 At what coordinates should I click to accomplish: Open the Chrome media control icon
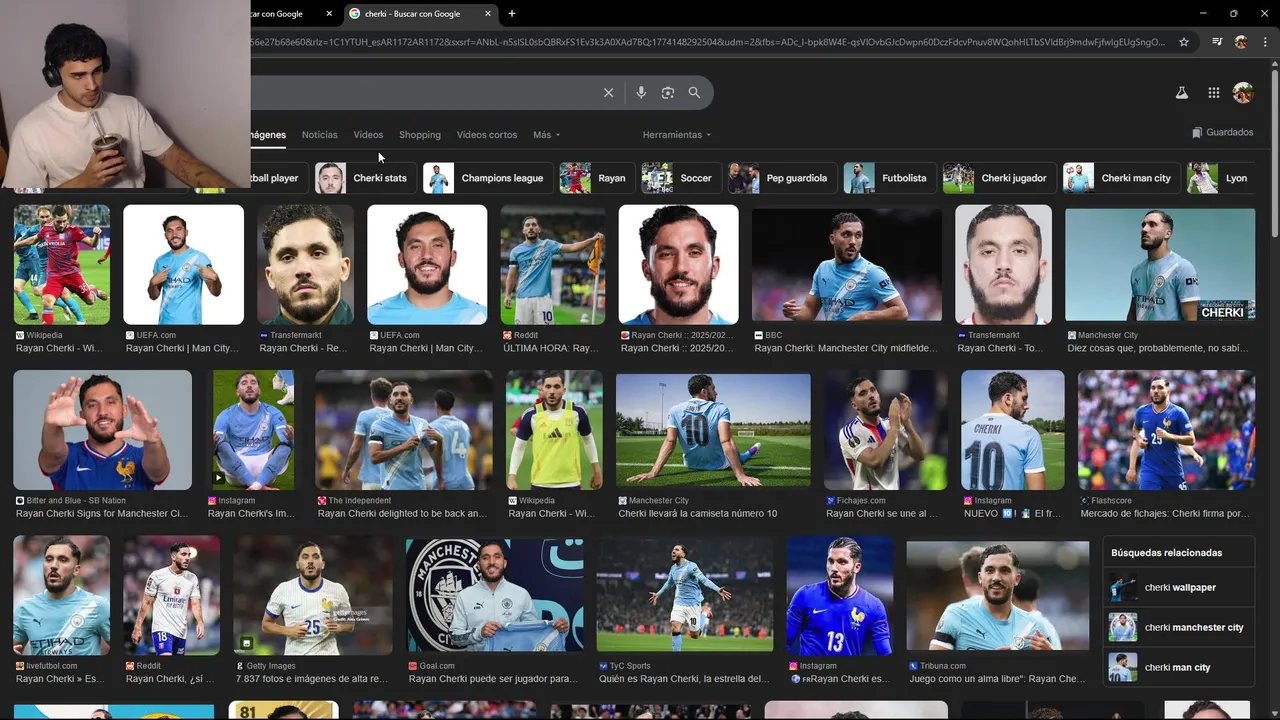pos(1217,42)
